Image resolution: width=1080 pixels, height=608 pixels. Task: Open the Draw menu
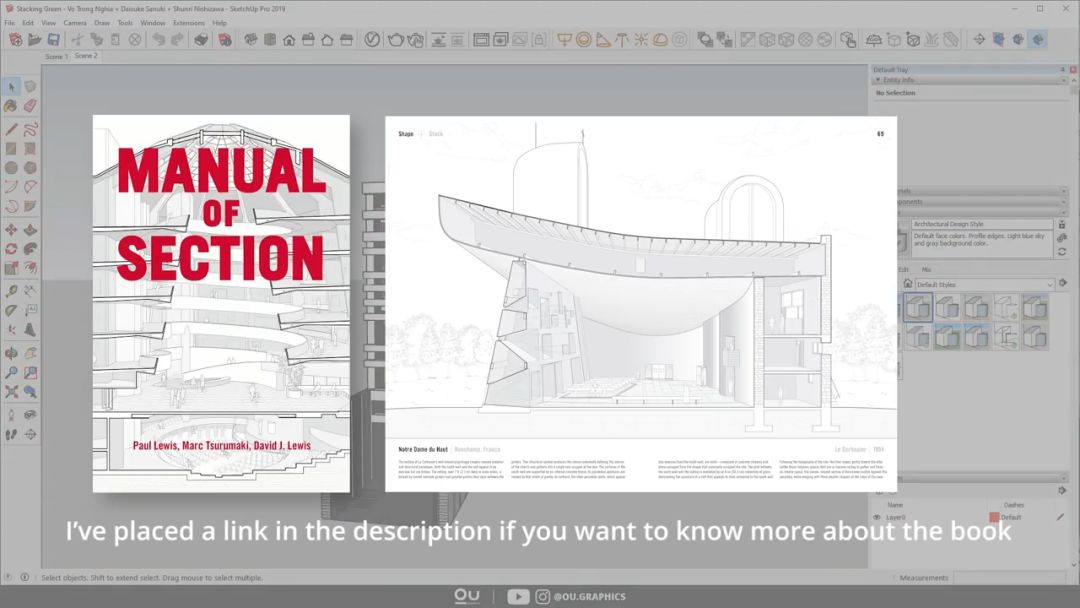coord(102,23)
